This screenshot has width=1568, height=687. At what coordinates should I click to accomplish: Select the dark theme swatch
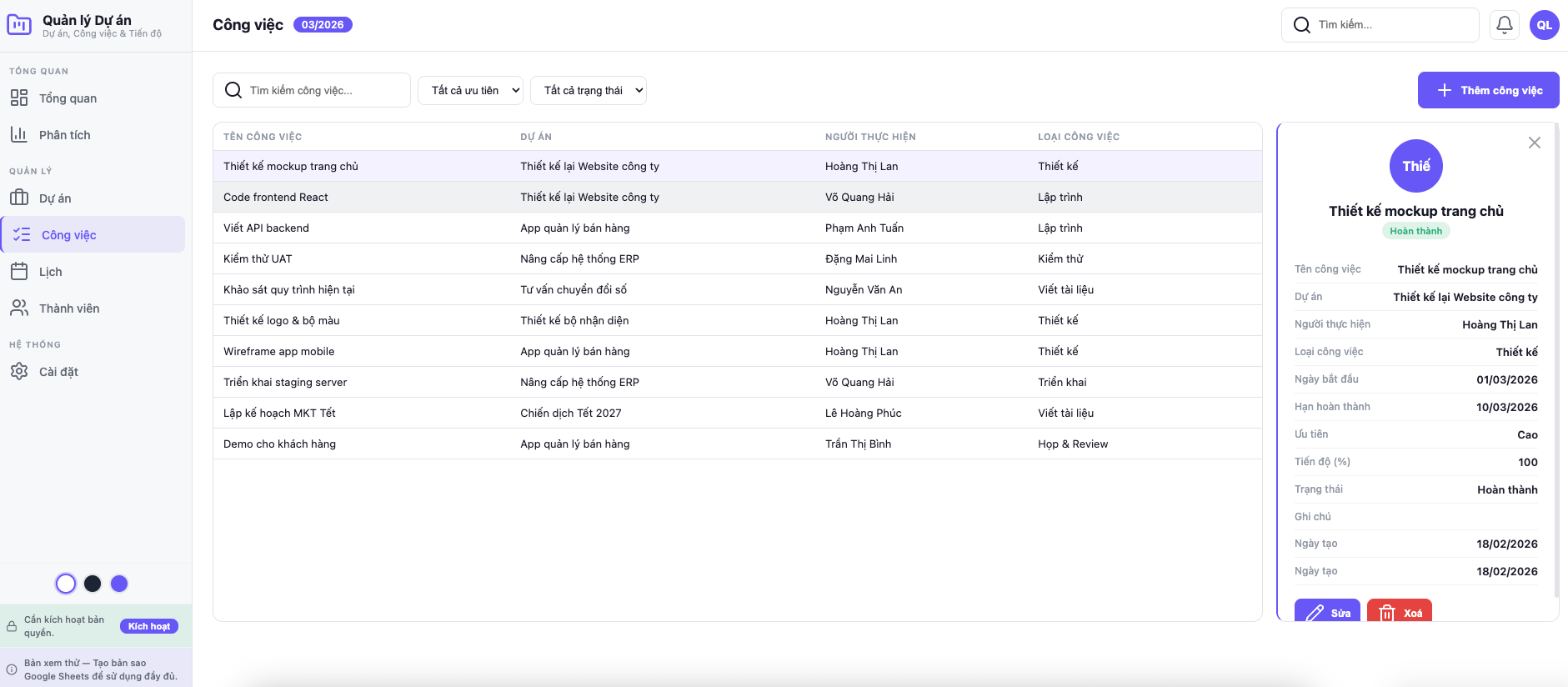[x=93, y=584]
